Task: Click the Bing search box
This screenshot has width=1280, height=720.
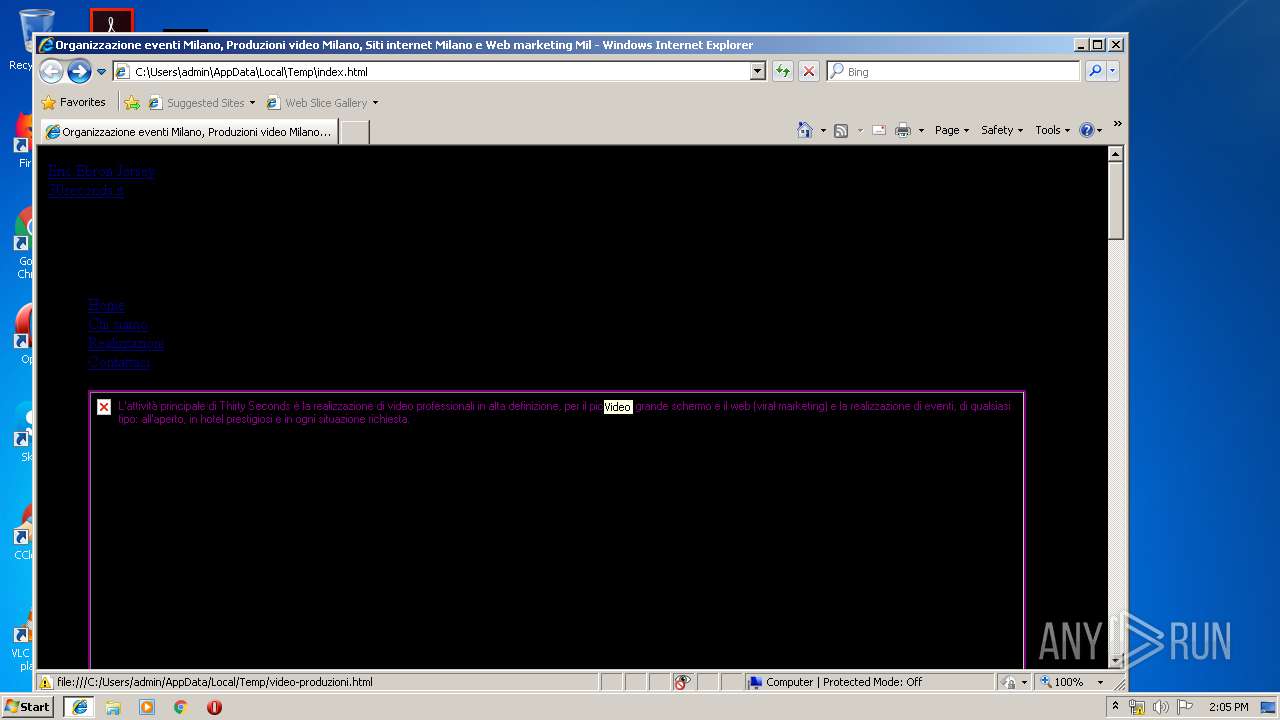Action: point(953,71)
